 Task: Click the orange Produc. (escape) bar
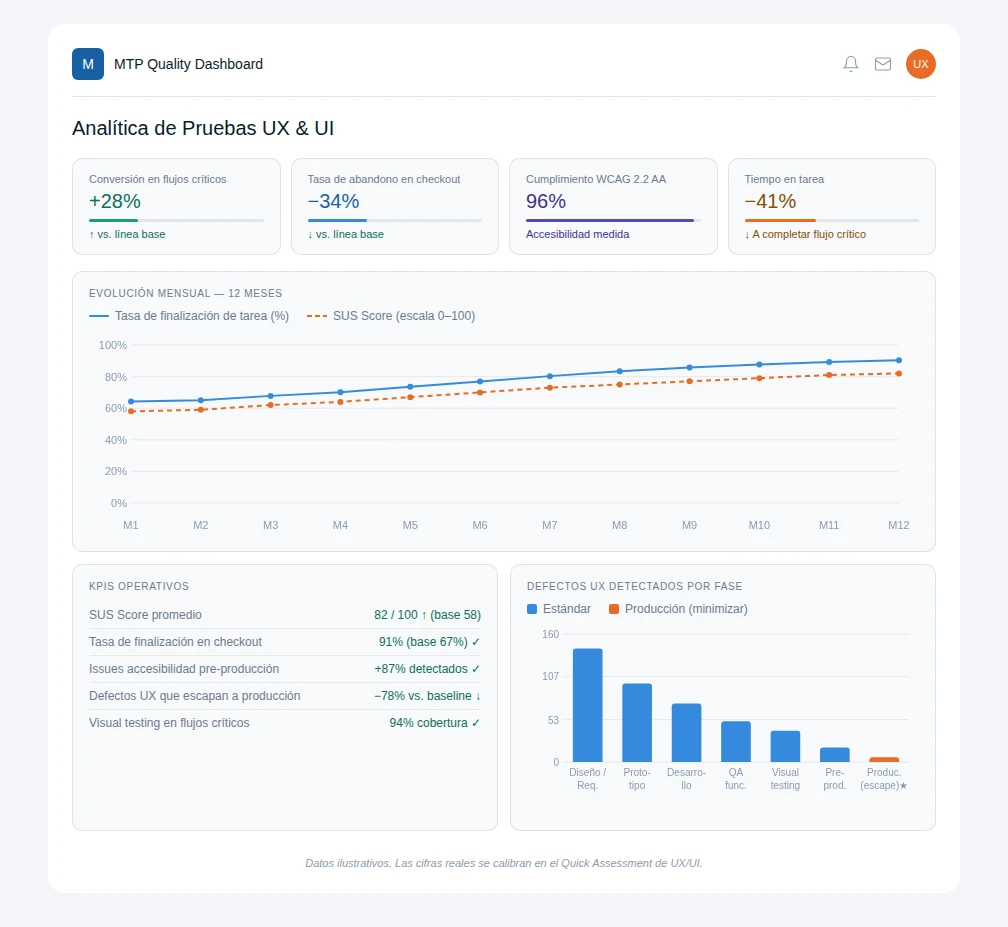click(884, 759)
